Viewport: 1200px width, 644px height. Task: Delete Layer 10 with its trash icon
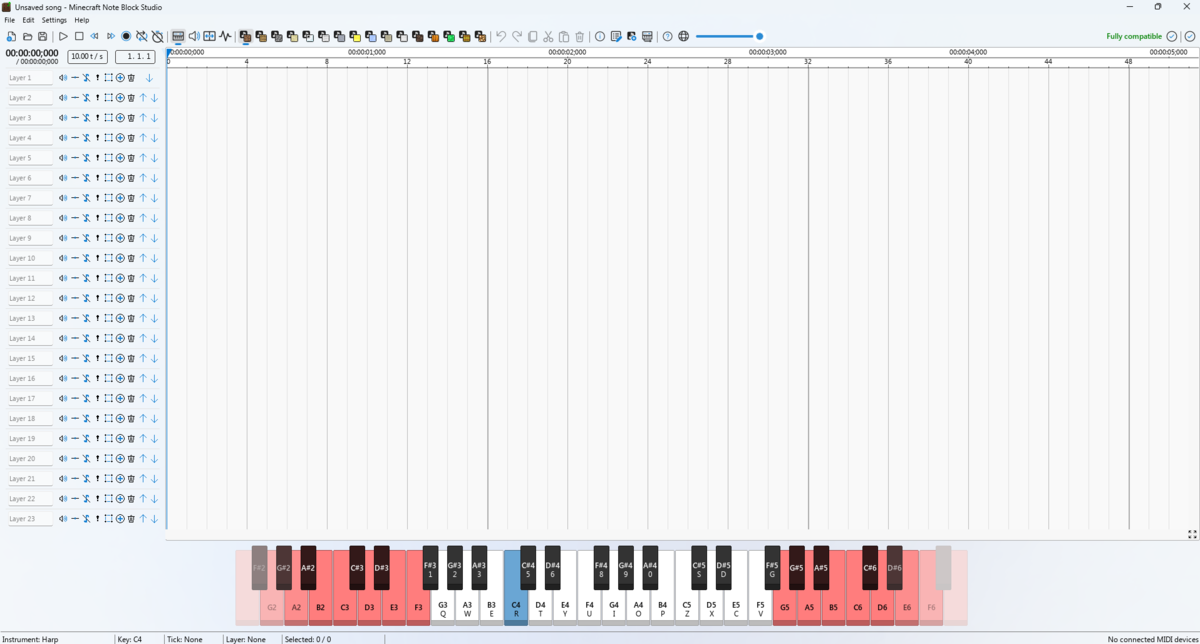click(131, 258)
